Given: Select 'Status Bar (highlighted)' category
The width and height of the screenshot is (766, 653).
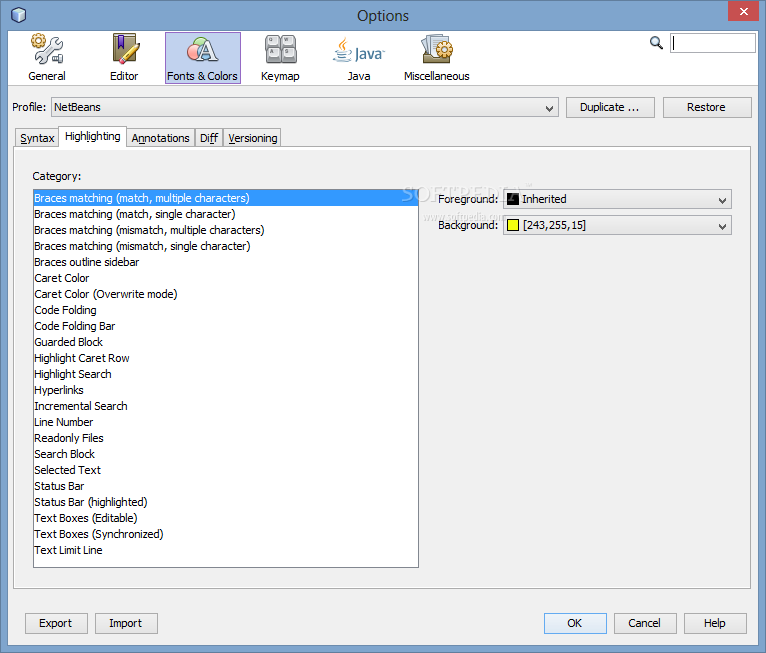Looking at the screenshot, I should pyautogui.click(x=226, y=502).
